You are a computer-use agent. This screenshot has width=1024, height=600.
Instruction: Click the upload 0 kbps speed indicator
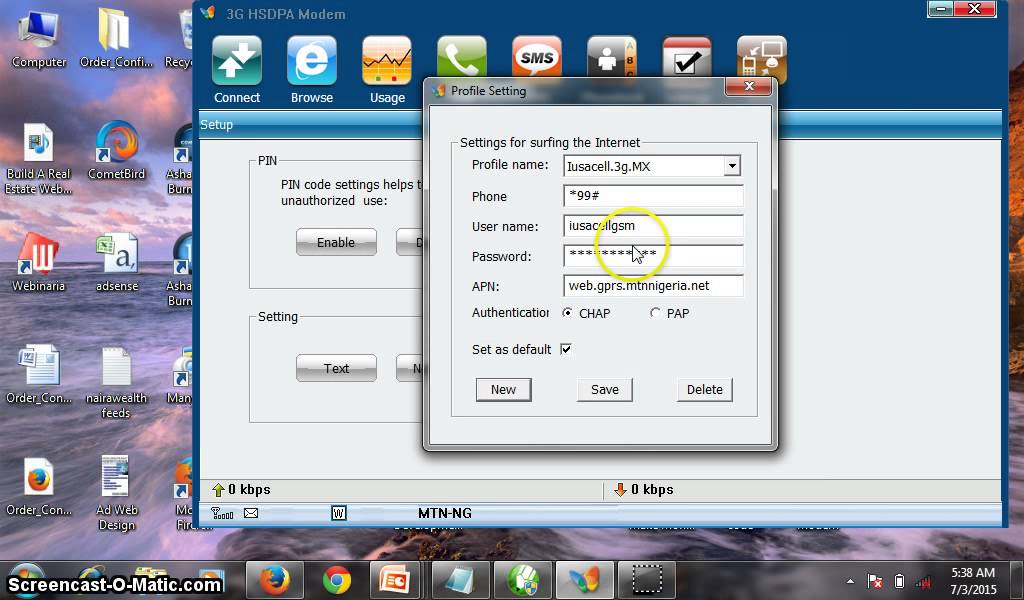click(241, 490)
